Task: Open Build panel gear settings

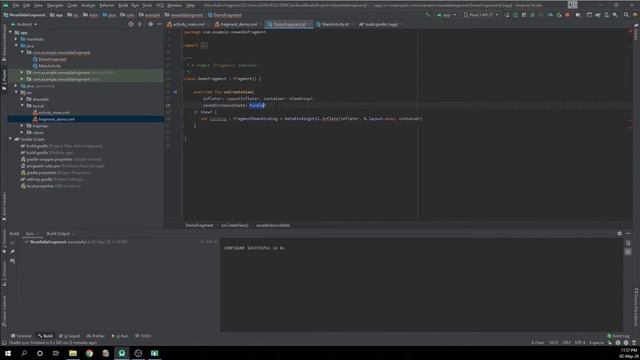Action: coord(620,233)
